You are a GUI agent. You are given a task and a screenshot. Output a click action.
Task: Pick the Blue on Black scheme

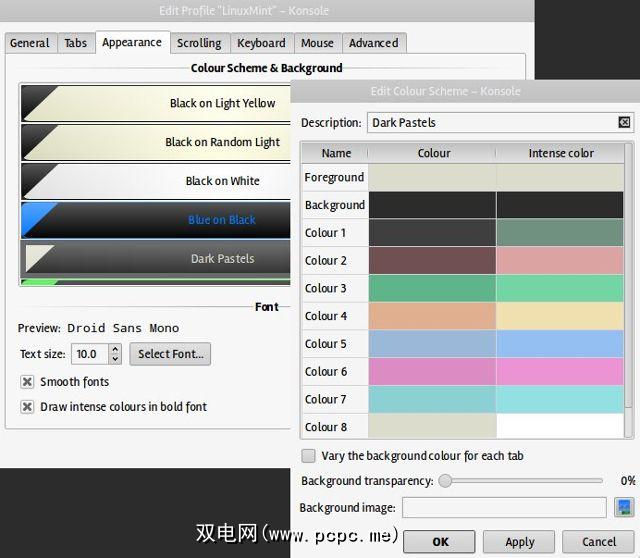click(x=156, y=220)
